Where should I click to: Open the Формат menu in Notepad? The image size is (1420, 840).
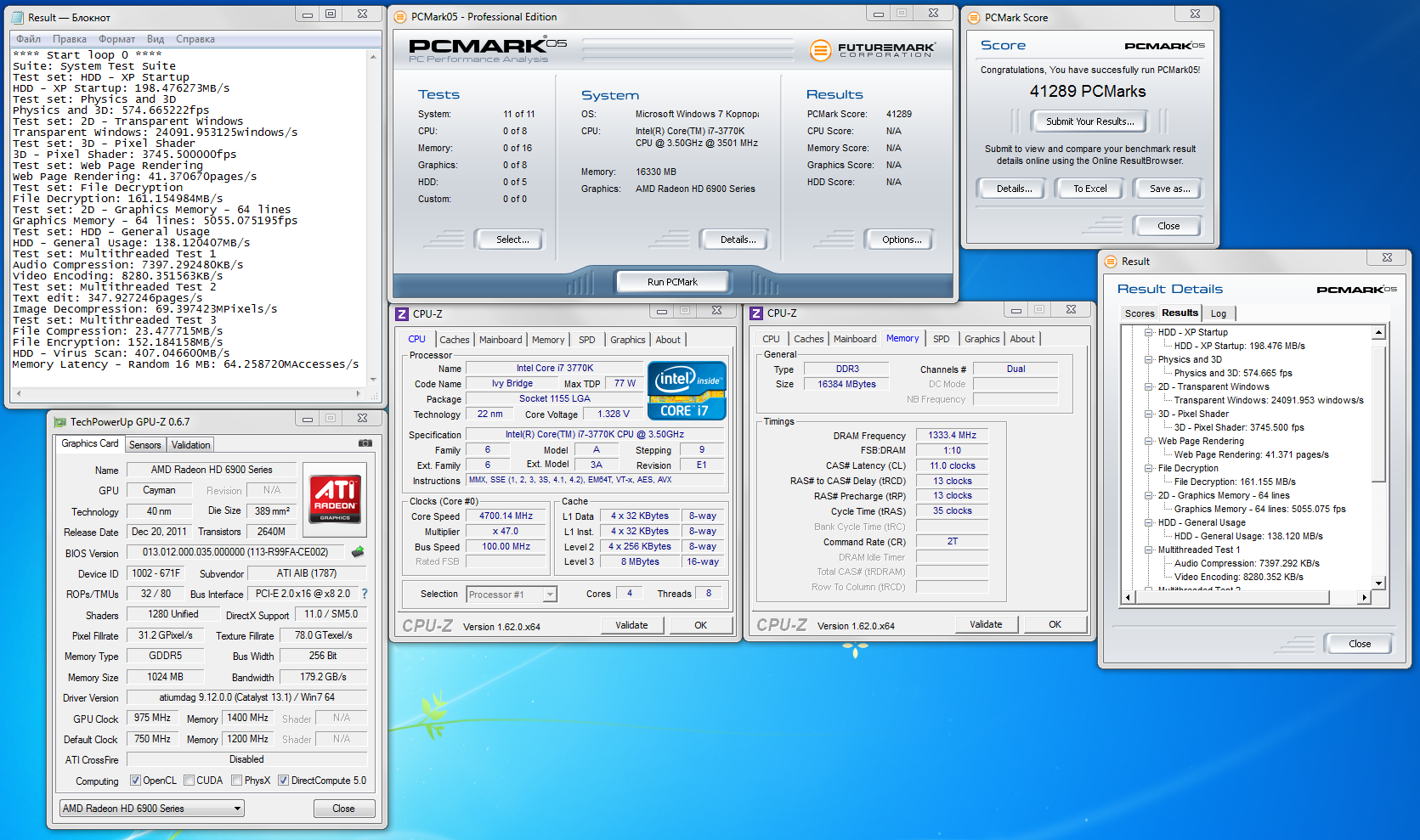click(x=116, y=39)
